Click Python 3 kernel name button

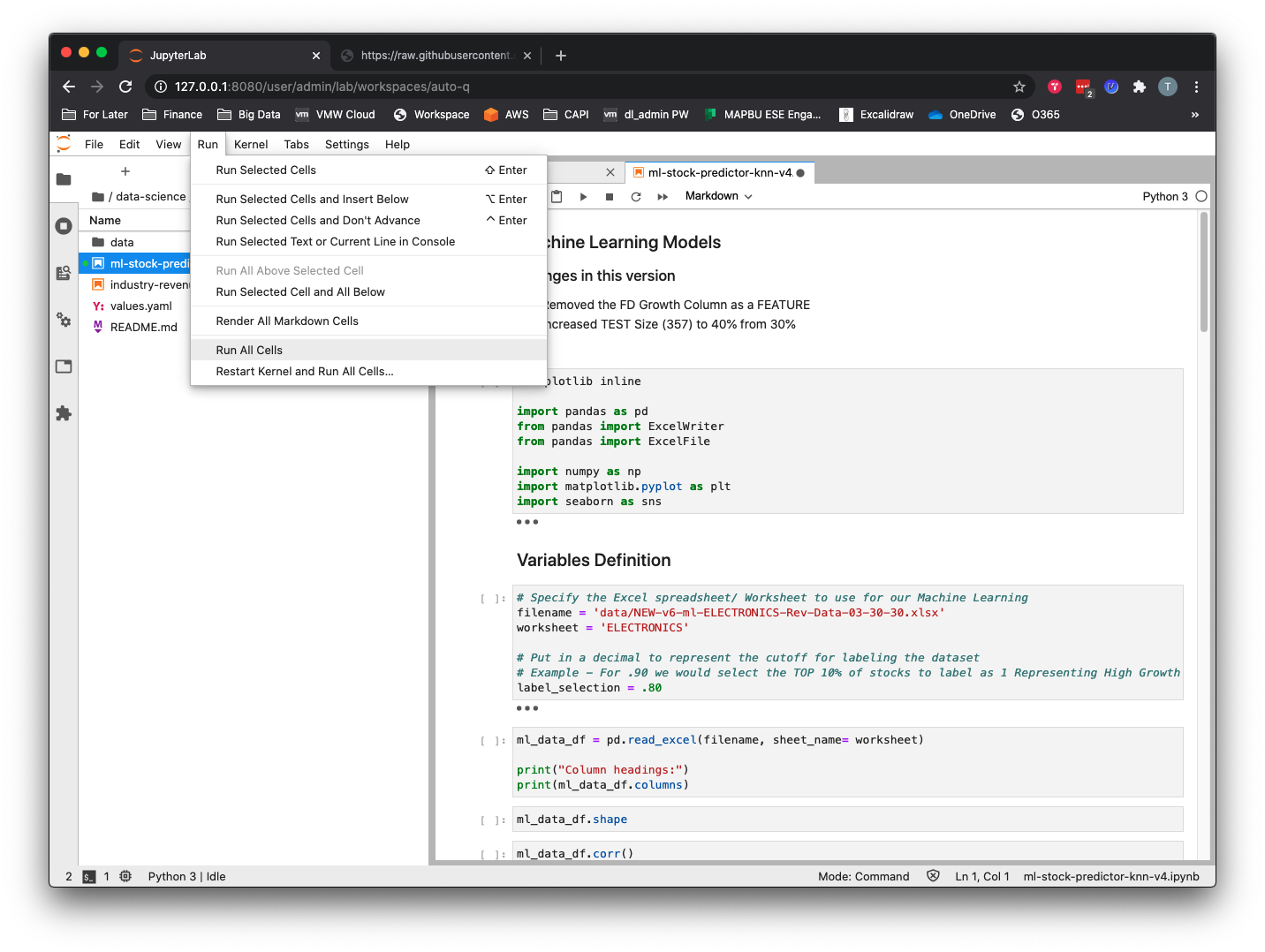1164,196
